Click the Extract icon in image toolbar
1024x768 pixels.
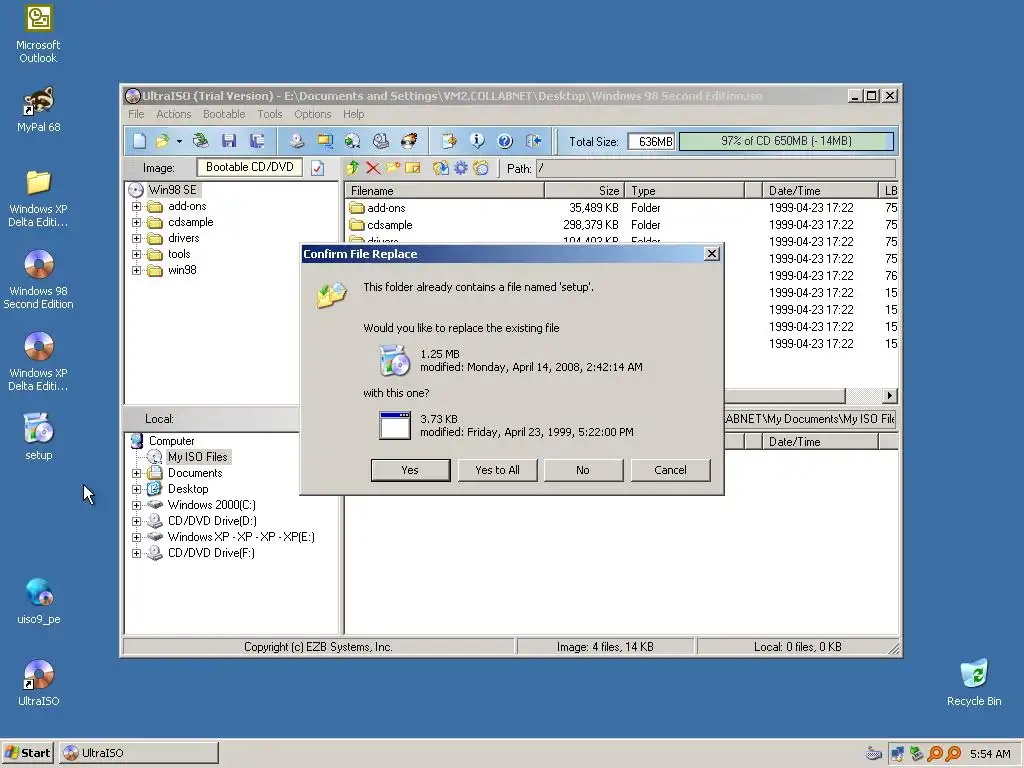(x=441, y=168)
